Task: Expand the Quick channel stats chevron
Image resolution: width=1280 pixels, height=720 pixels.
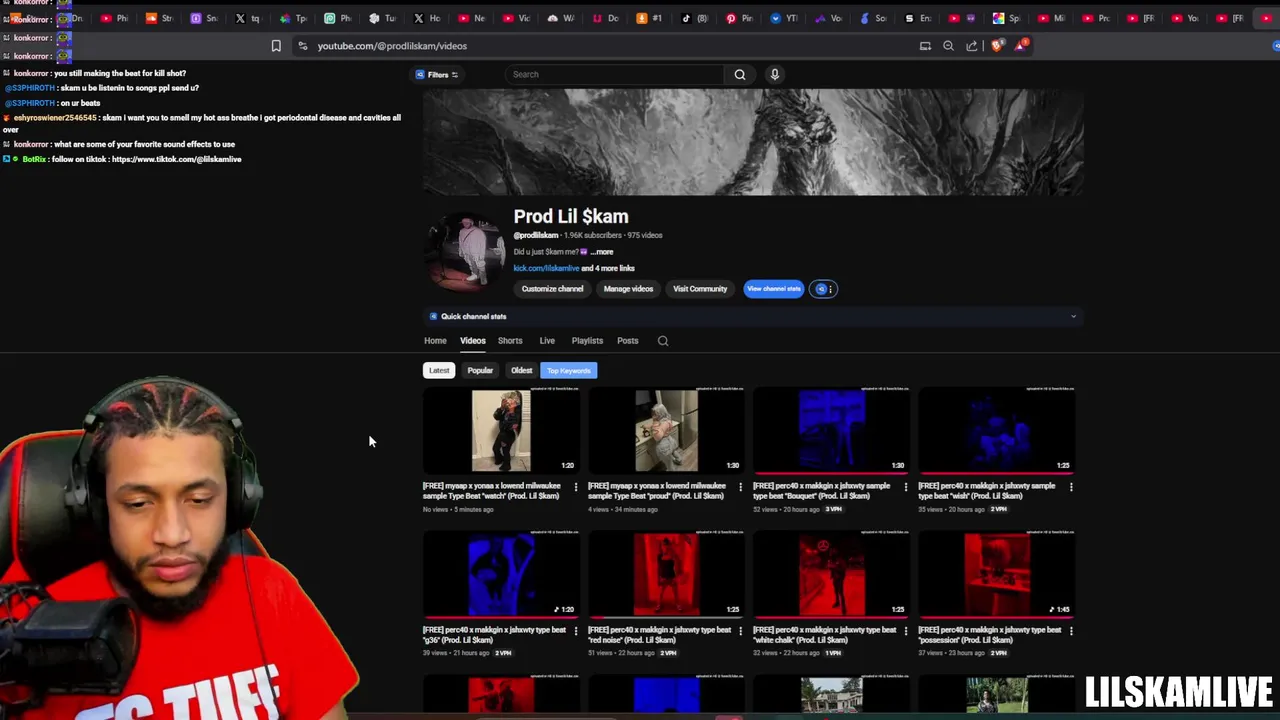Action: pos(1073,317)
